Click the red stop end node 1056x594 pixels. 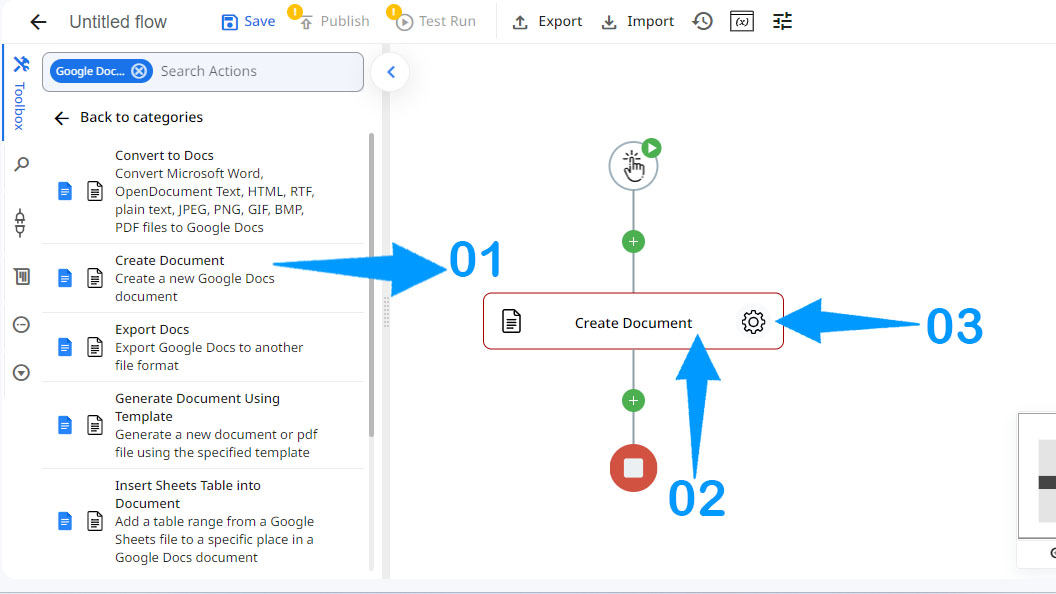[633, 468]
